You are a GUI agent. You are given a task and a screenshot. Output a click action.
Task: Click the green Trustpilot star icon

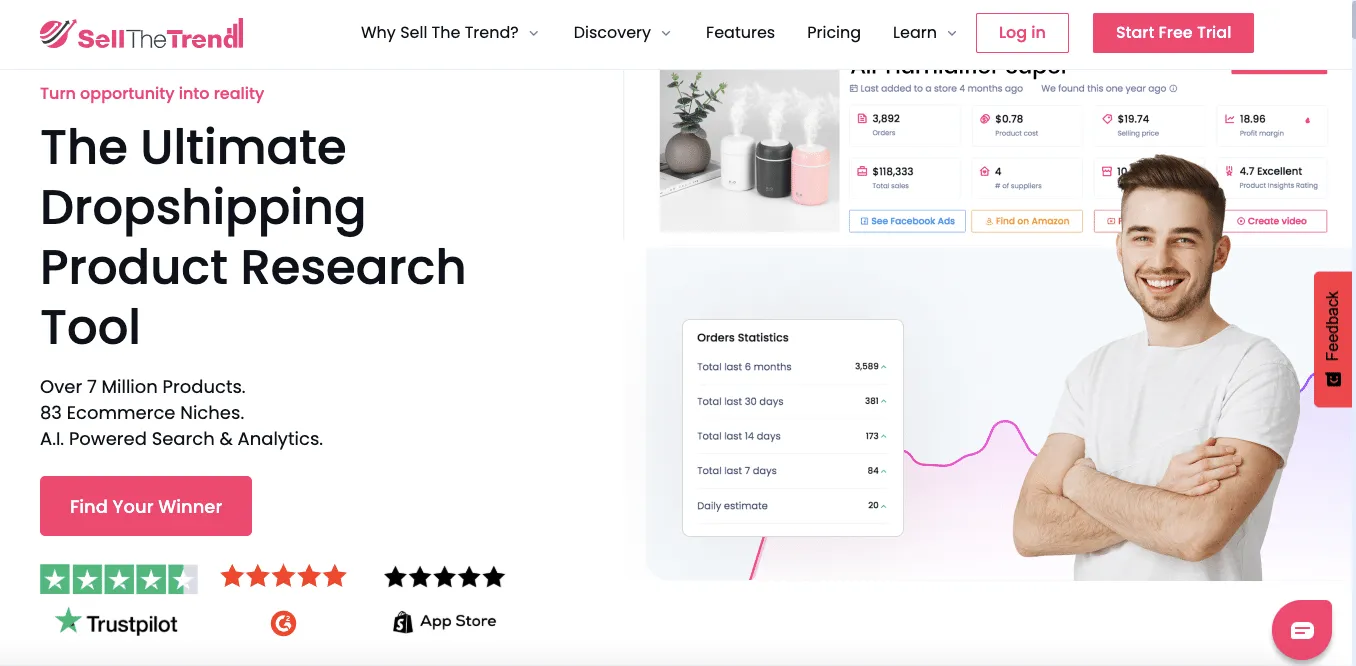[x=68, y=621]
